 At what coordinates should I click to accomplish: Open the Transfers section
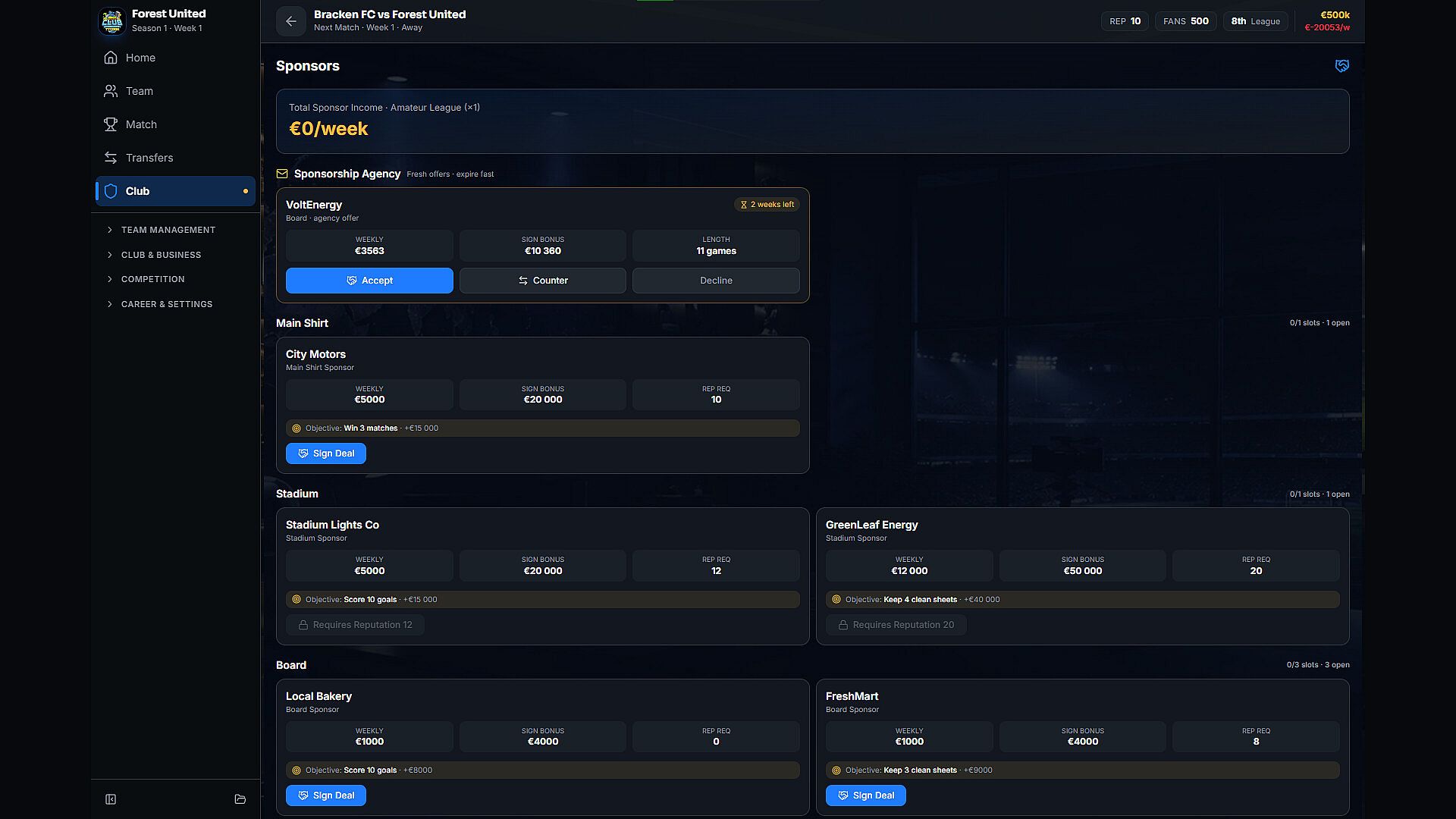pyautogui.click(x=175, y=158)
